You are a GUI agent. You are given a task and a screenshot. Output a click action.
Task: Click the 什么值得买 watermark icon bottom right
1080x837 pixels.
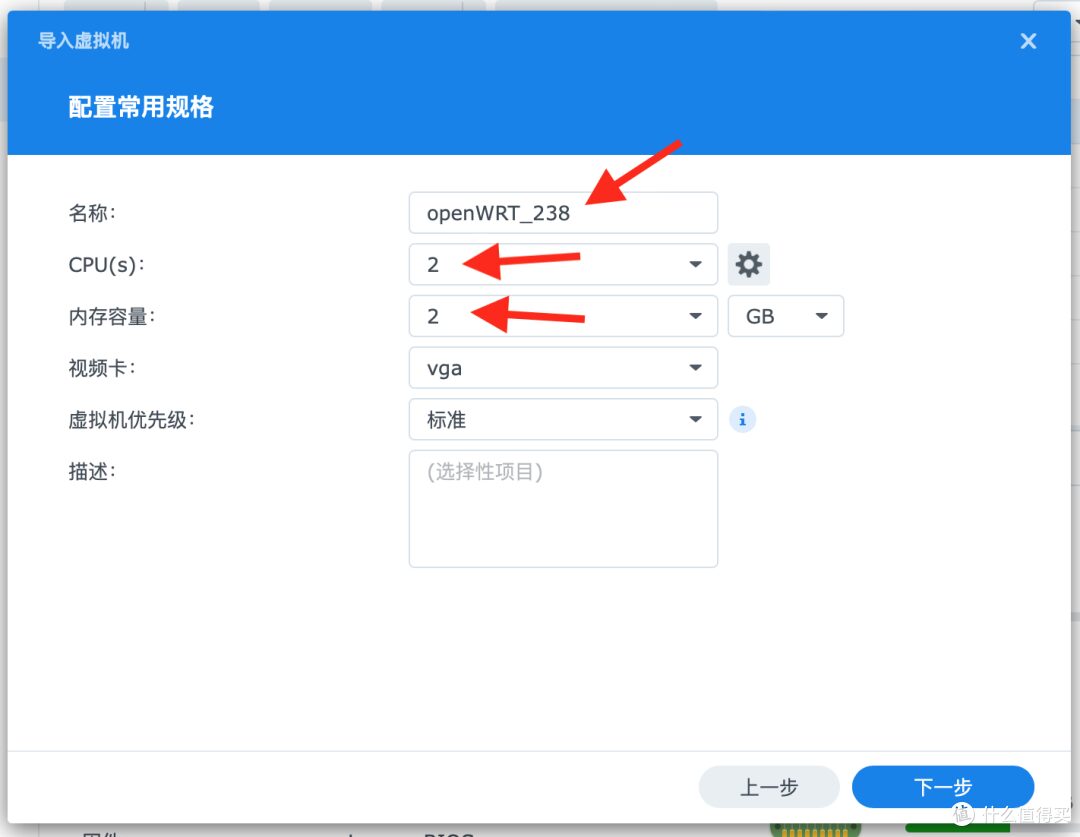point(962,818)
